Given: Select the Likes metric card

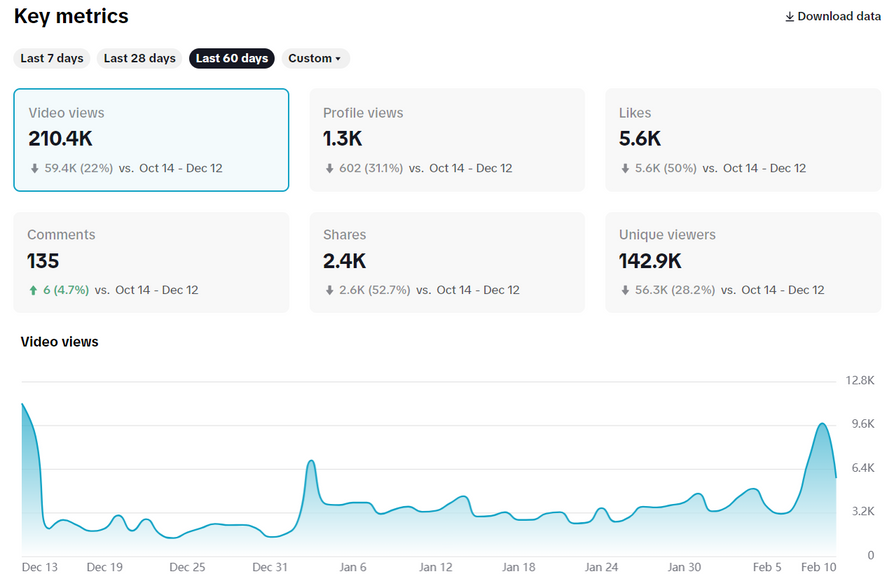Looking at the screenshot, I should click(743, 139).
